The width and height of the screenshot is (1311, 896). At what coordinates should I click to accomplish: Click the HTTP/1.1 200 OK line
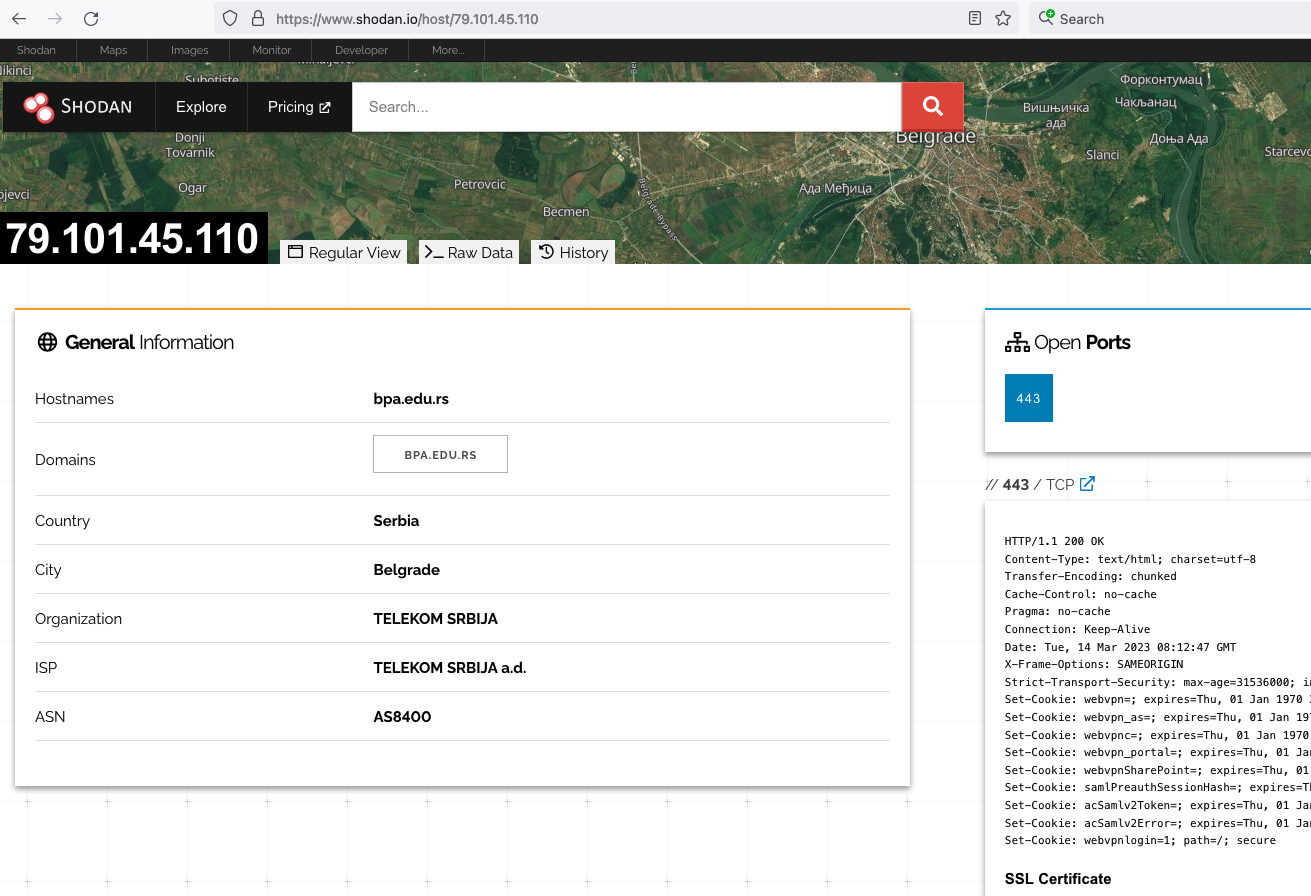(x=1054, y=541)
